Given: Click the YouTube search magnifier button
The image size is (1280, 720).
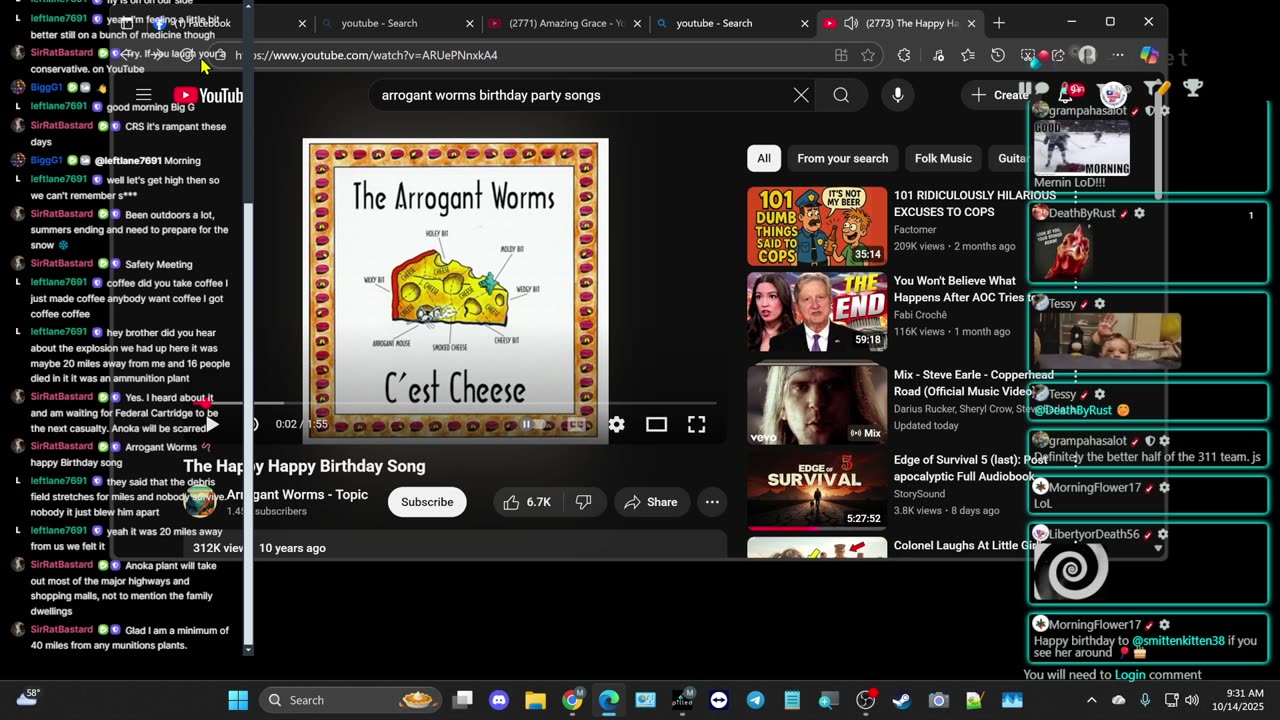Looking at the screenshot, I should pyautogui.click(x=841, y=95).
